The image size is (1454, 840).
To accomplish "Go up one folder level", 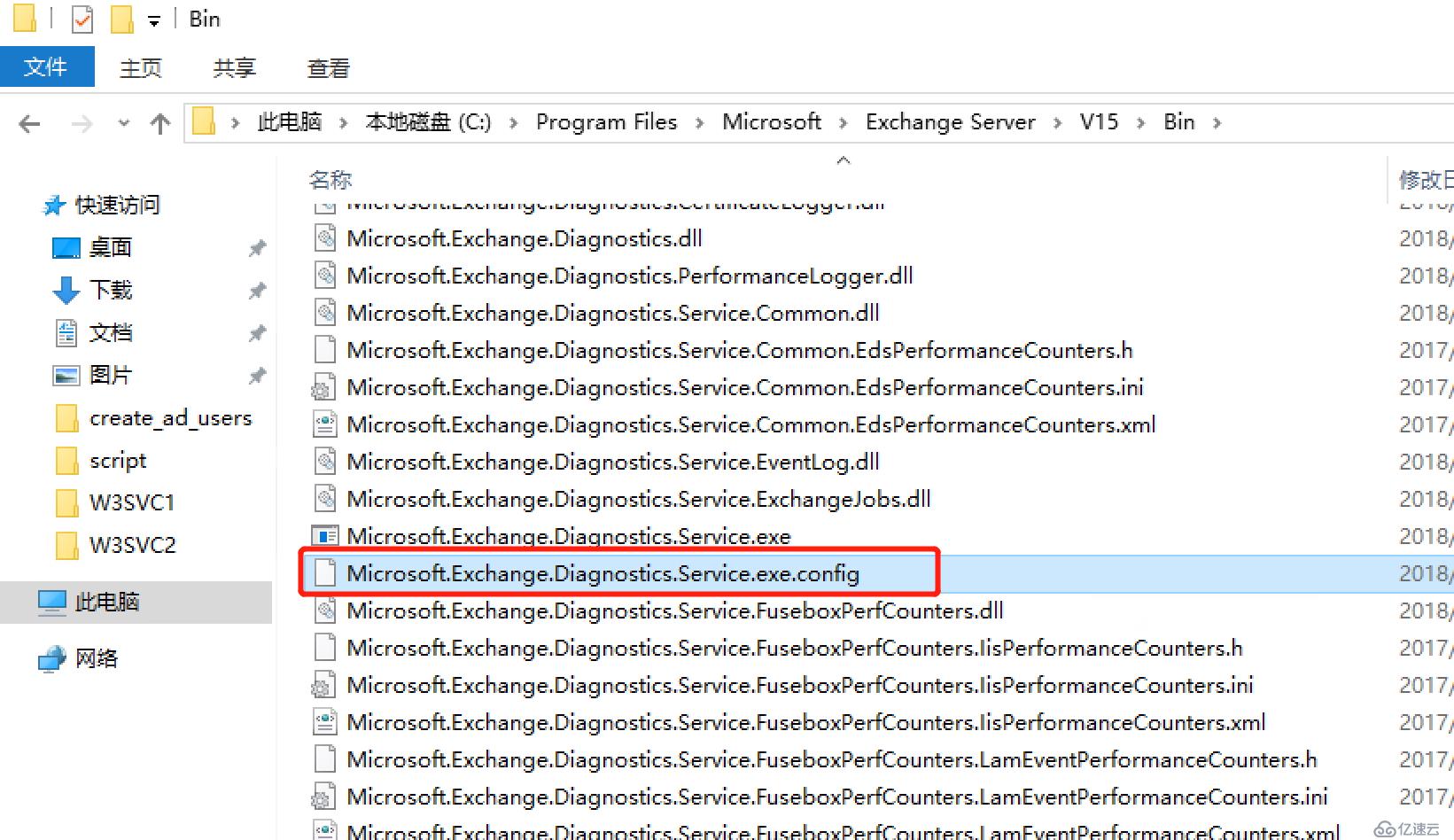I will tap(160, 123).
